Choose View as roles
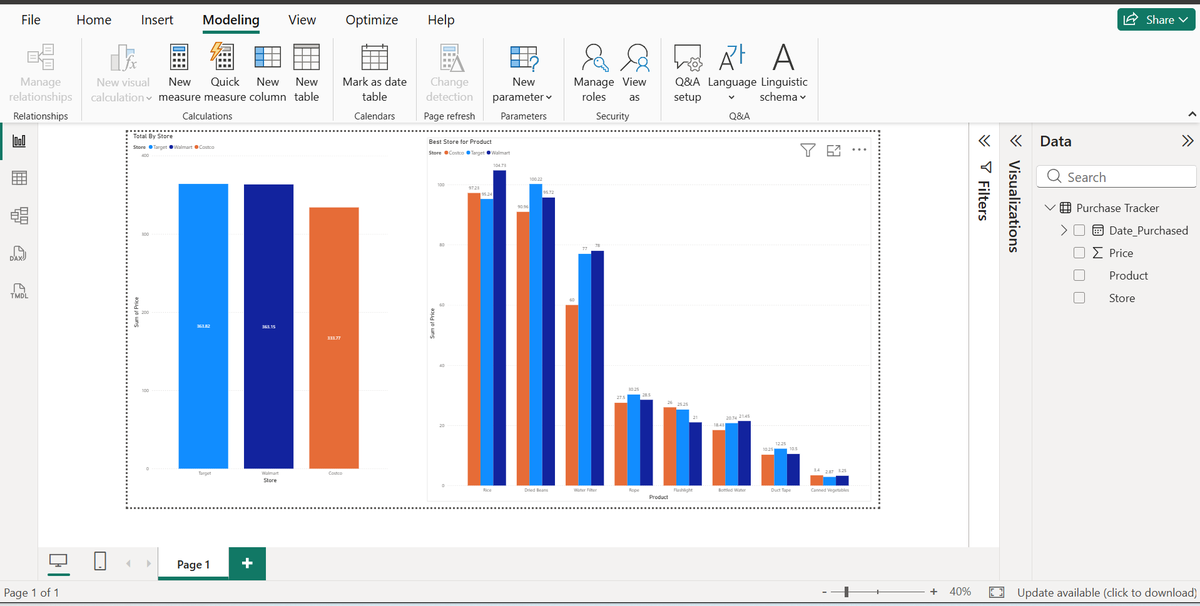The height and width of the screenshot is (606, 1200). point(634,72)
